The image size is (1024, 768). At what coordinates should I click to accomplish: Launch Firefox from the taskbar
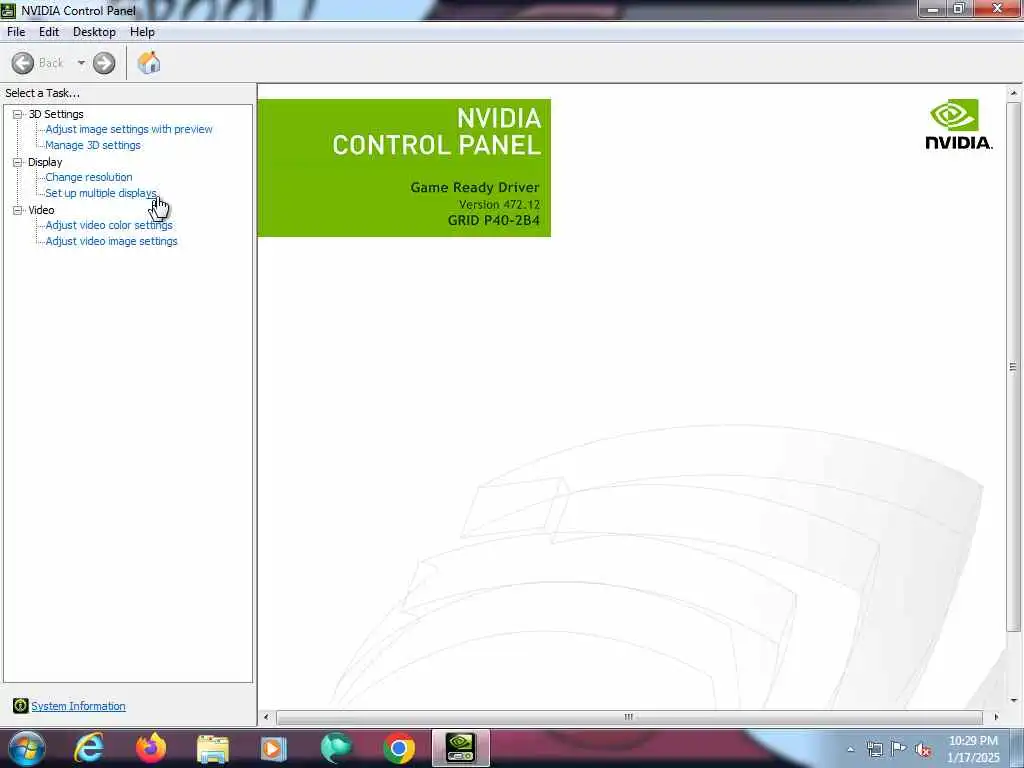point(151,748)
